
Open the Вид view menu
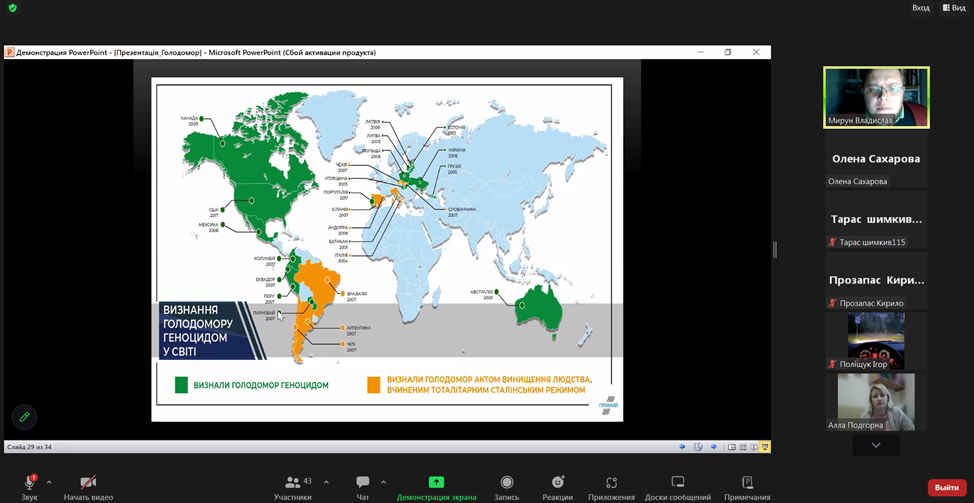[x=952, y=8]
